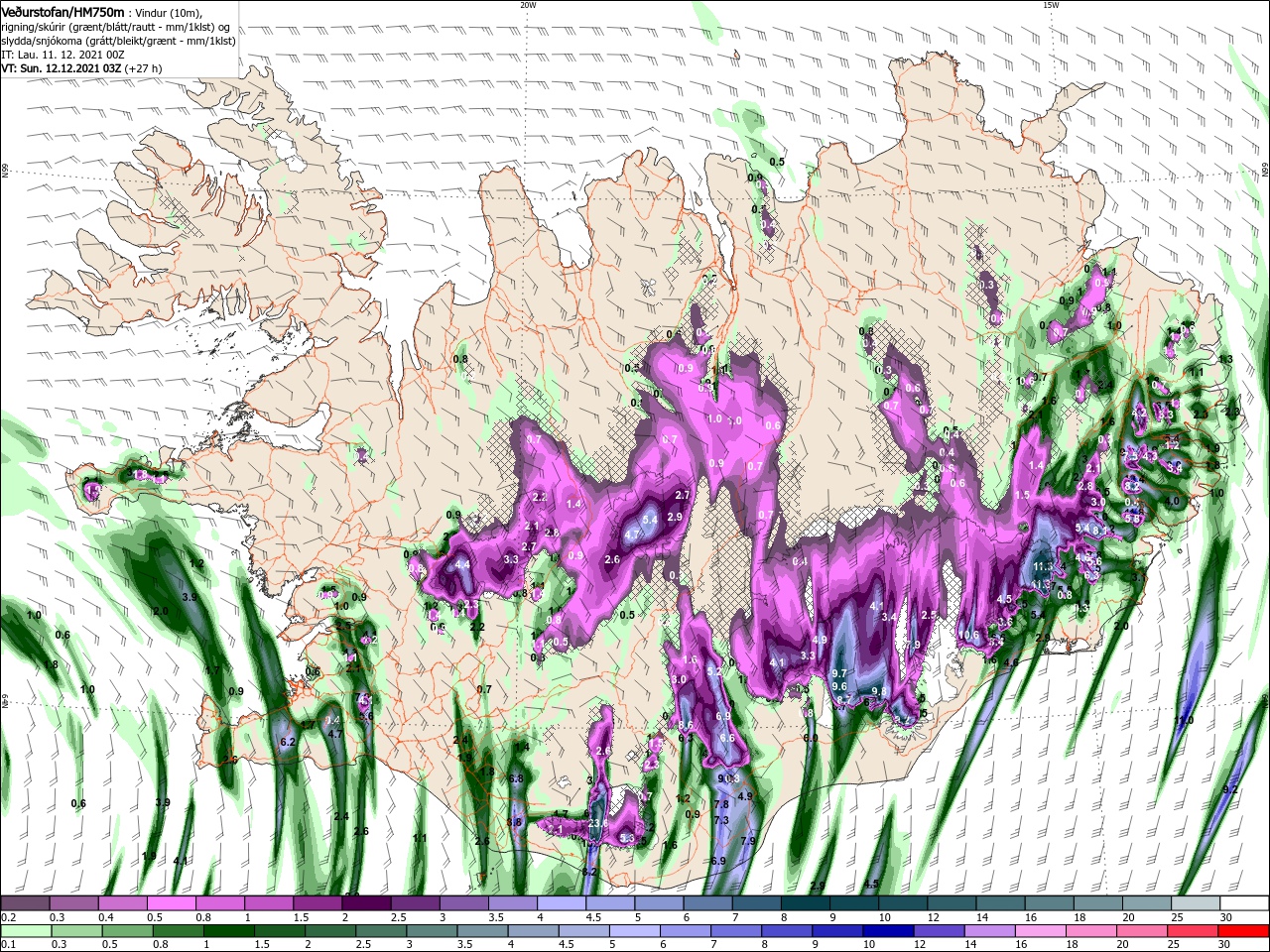Viewport: 1270px width, 952px height.
Task: Select the deep blue 10 swatch in the bottom legend row
Action: pyautogui.click(x=887, y=930)
